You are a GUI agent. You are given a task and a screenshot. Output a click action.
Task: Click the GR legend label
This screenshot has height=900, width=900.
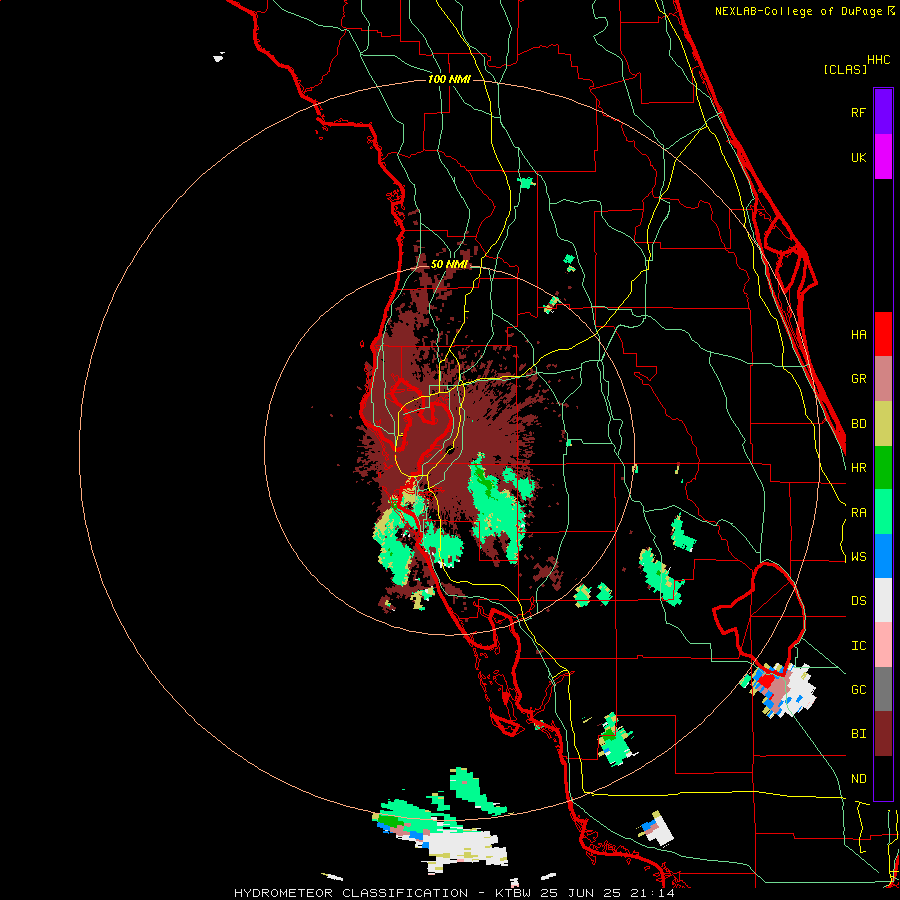[x=858, y=379]
